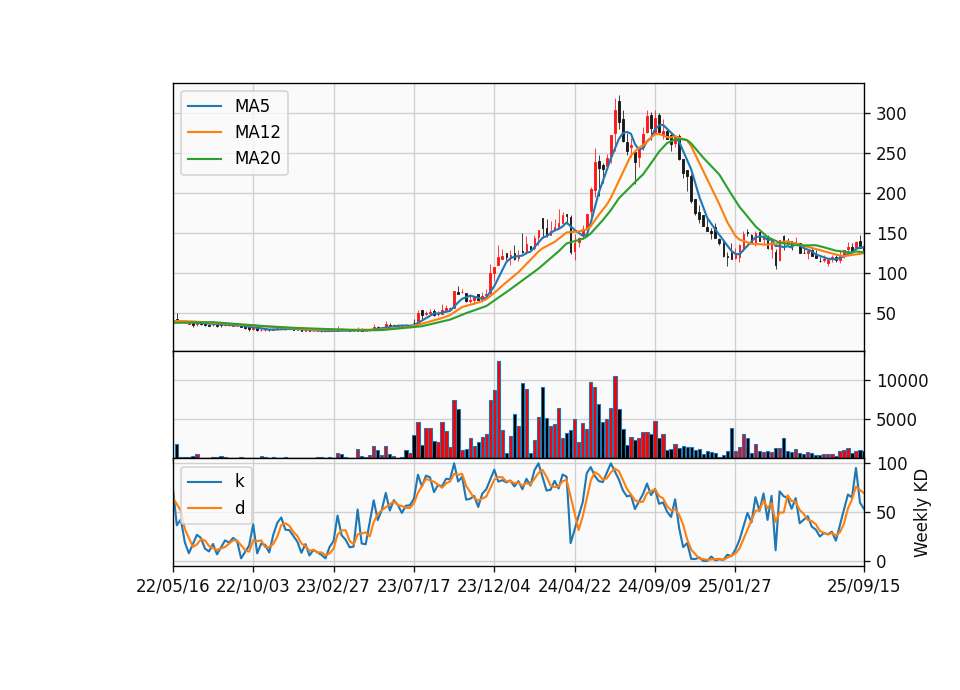Click the MA5 legend label

pos(252,106)
